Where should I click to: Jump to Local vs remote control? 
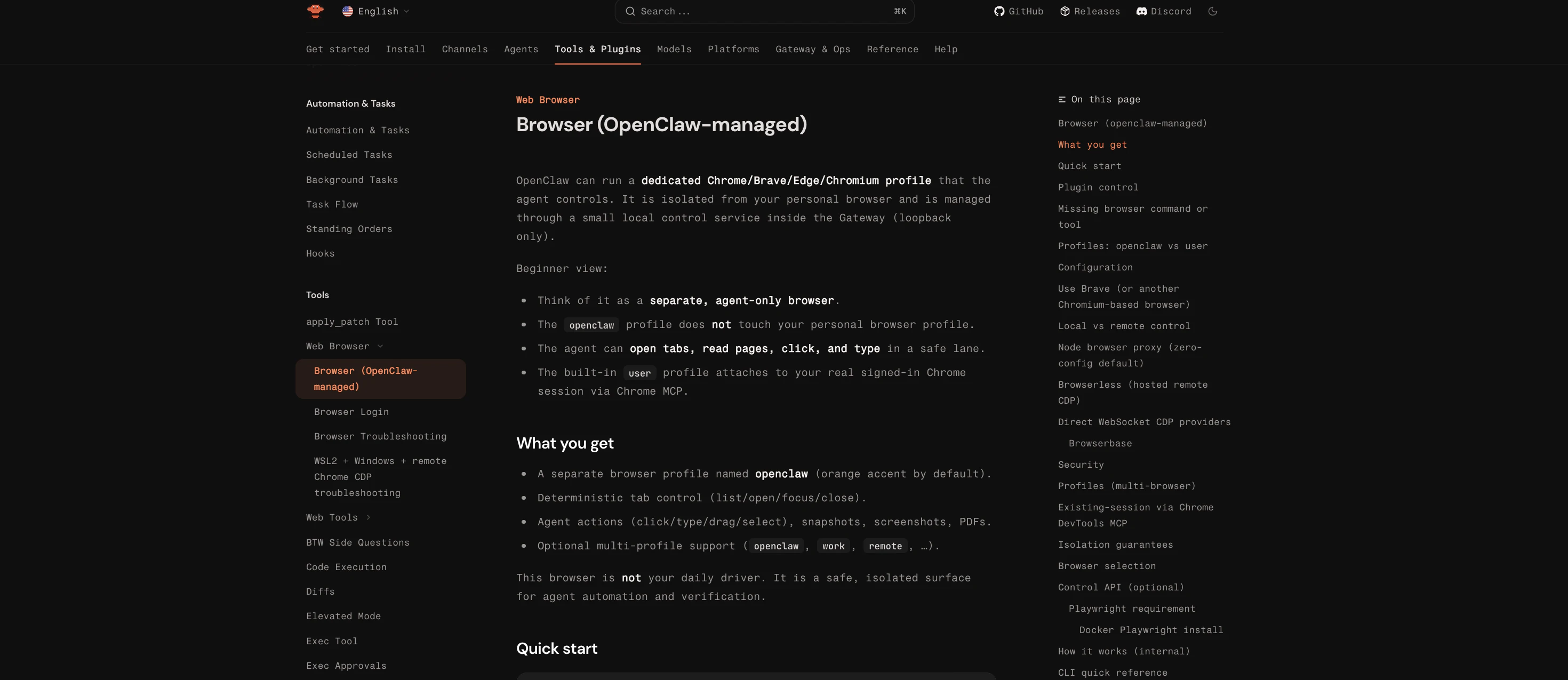(1124, 326)
